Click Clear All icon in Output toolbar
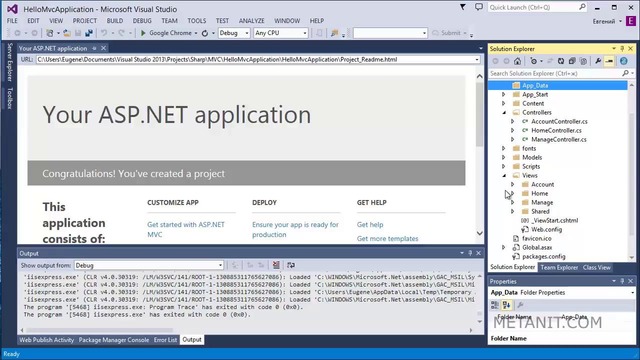This screenshot has height=360, width=640. (x=276, y=265)
